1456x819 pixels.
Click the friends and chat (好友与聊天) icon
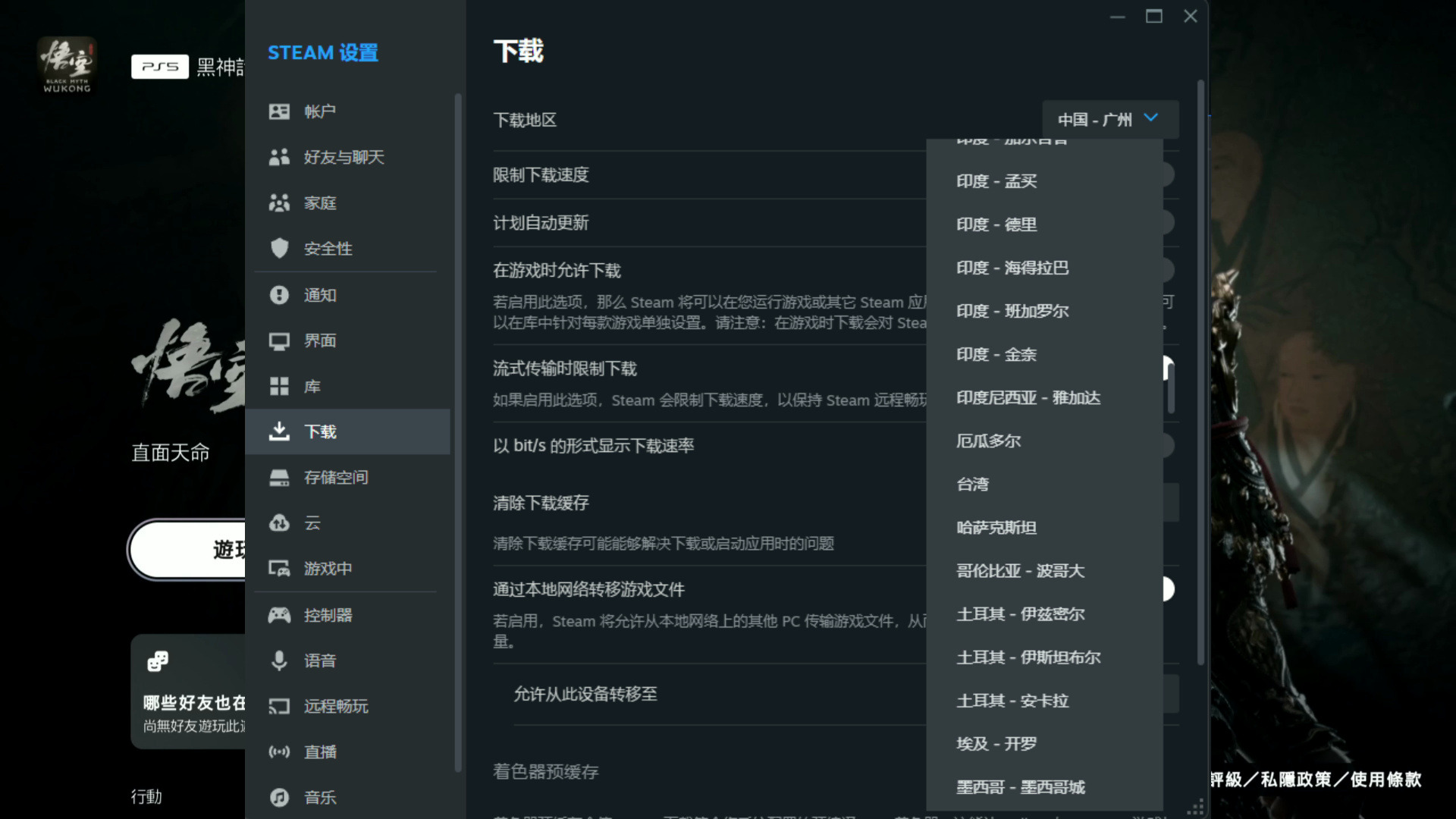279,157
